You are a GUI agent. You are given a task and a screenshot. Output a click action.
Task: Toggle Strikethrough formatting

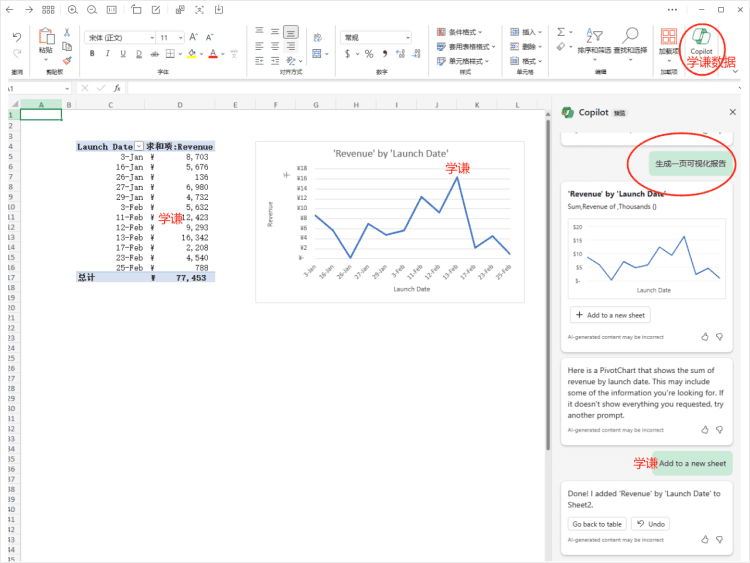(x=154, y=54)
